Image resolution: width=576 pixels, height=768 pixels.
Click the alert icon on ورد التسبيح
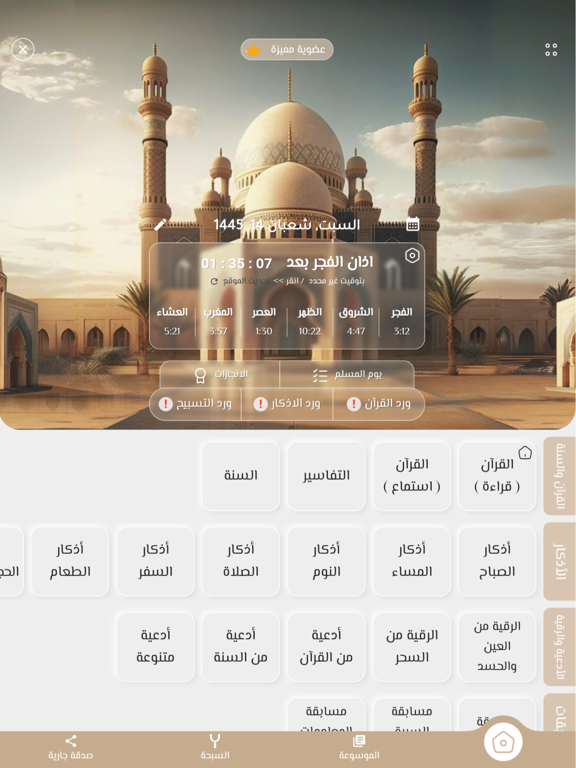tap(166, 404)
